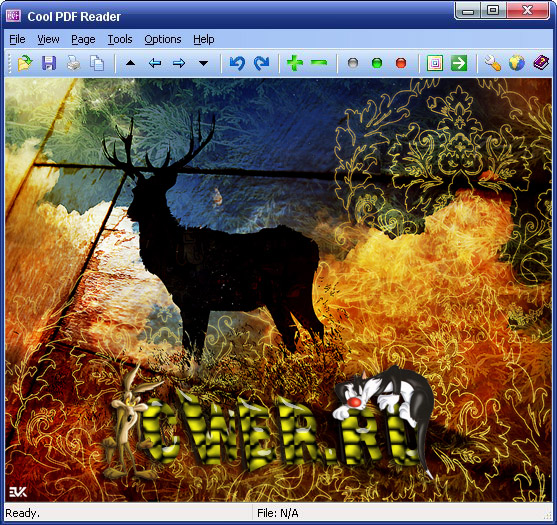Click the Print icon in toolbar
Screen dimensions: 557x525
(x=73, y=63)
